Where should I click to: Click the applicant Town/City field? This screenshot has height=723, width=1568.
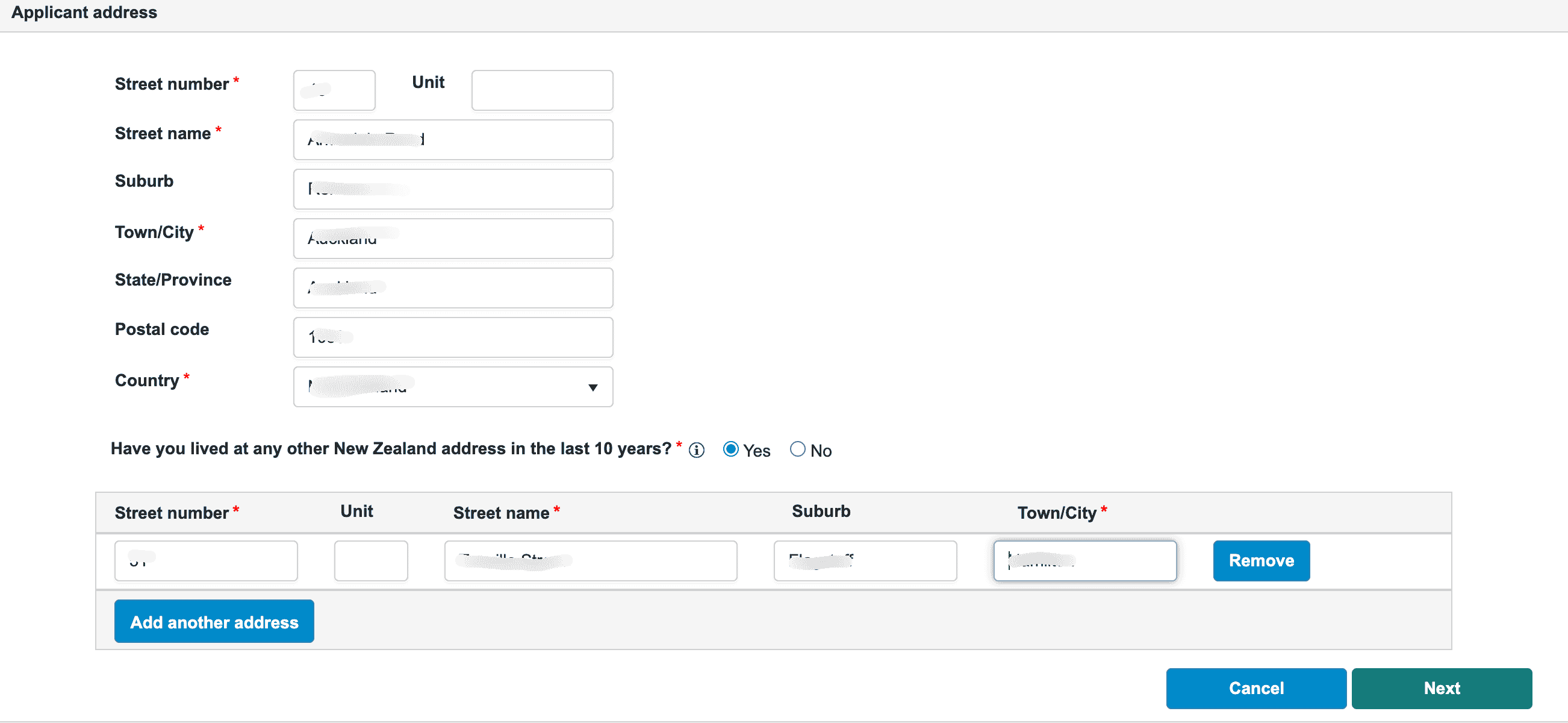(x=452, y=238)
